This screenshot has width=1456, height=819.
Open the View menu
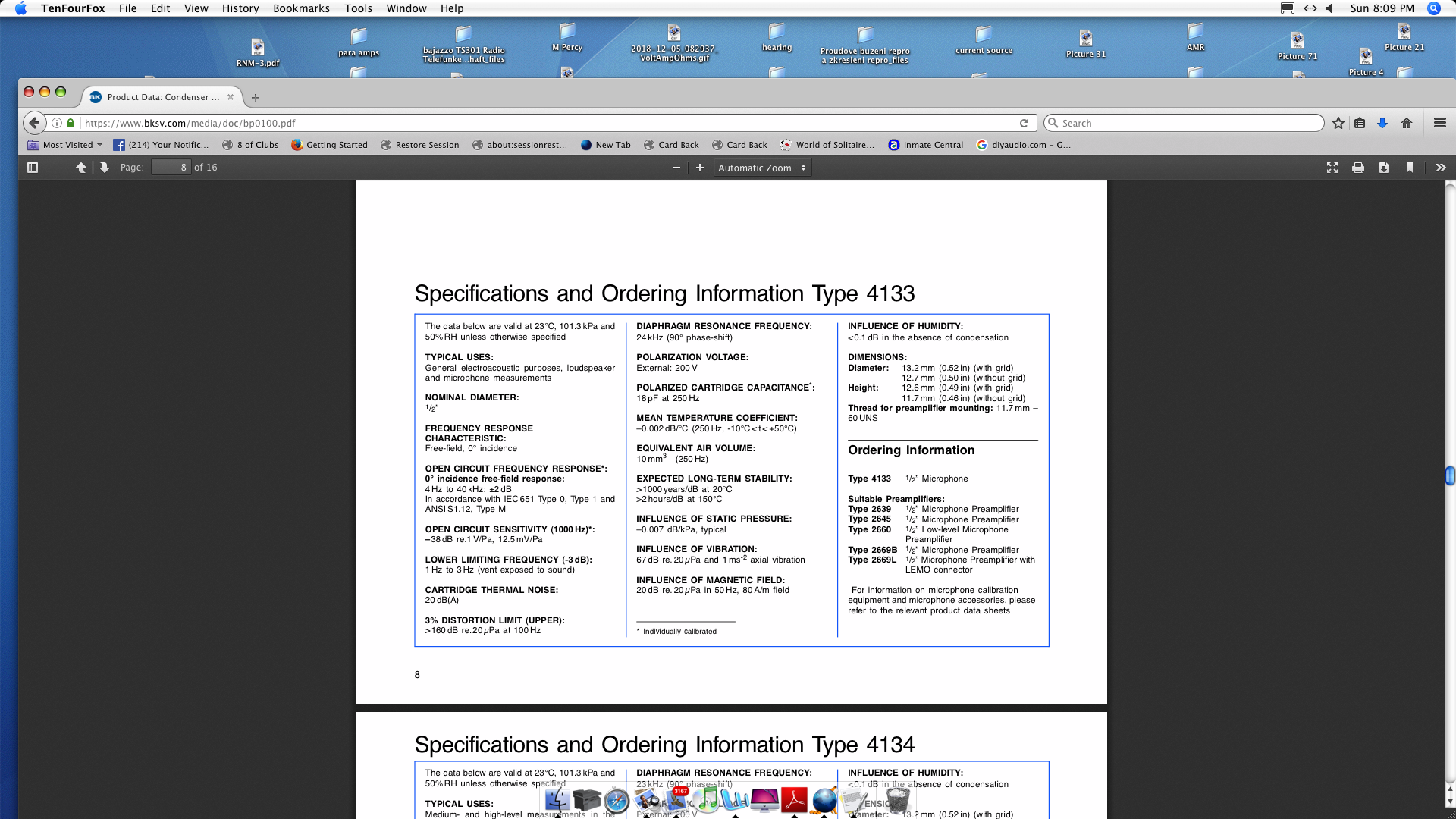coord(196,8)
